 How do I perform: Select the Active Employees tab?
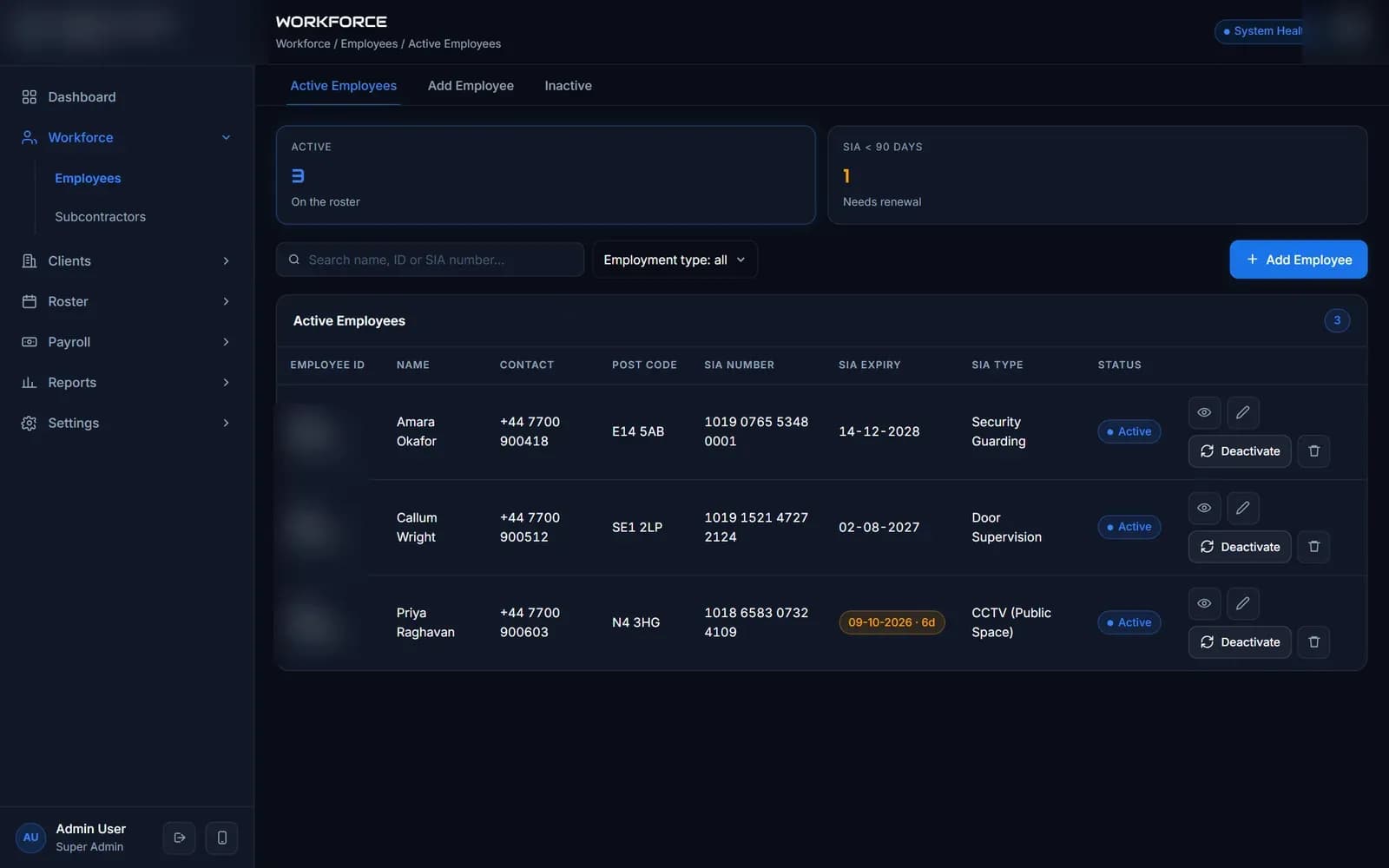(x=343, y=86)
